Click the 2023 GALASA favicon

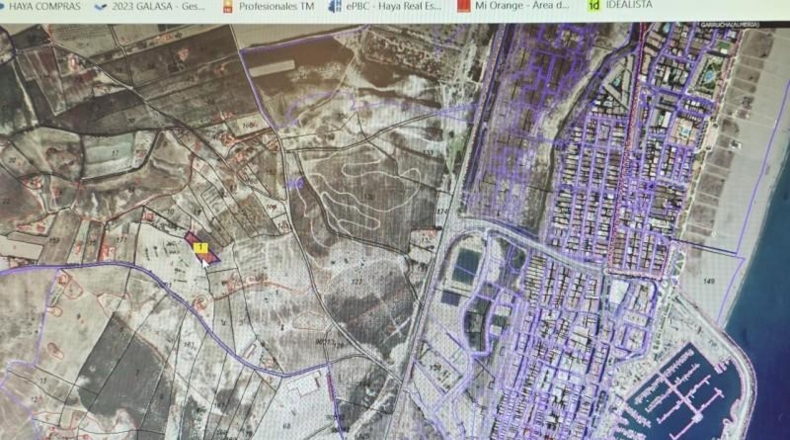pyautogui.click(x=101, y=7)
